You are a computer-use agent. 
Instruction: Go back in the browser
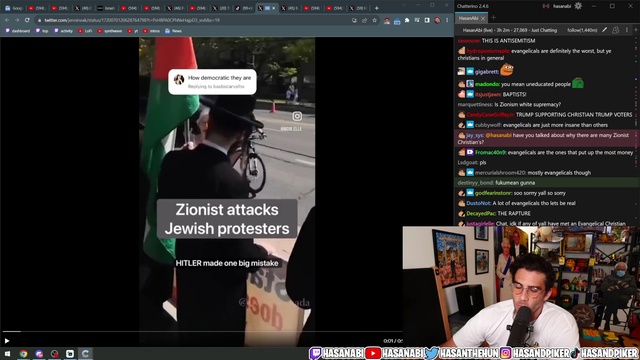coord(7,20)
